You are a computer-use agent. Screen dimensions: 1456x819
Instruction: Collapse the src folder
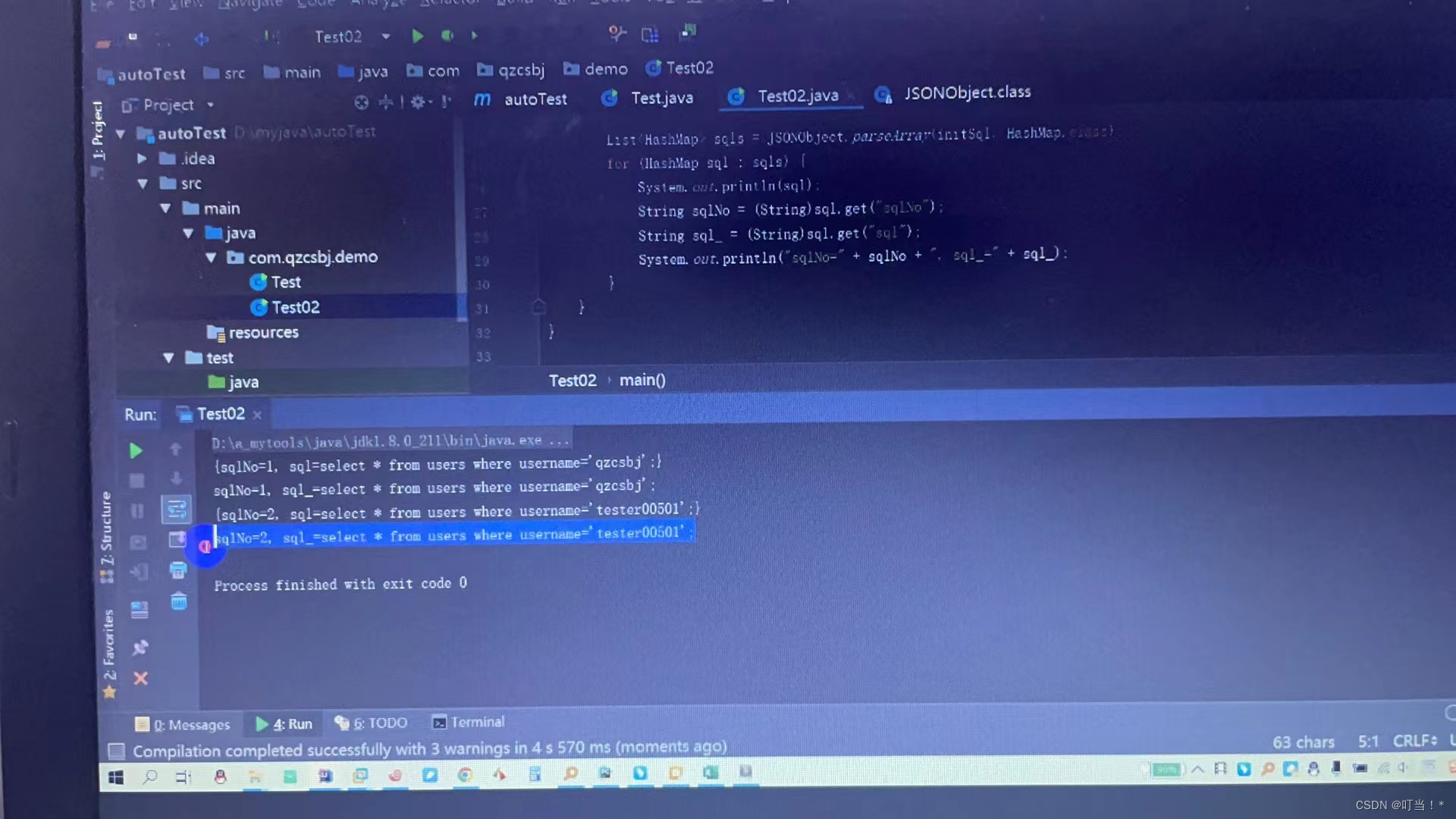pyautogui.click(x=143, y=184)
